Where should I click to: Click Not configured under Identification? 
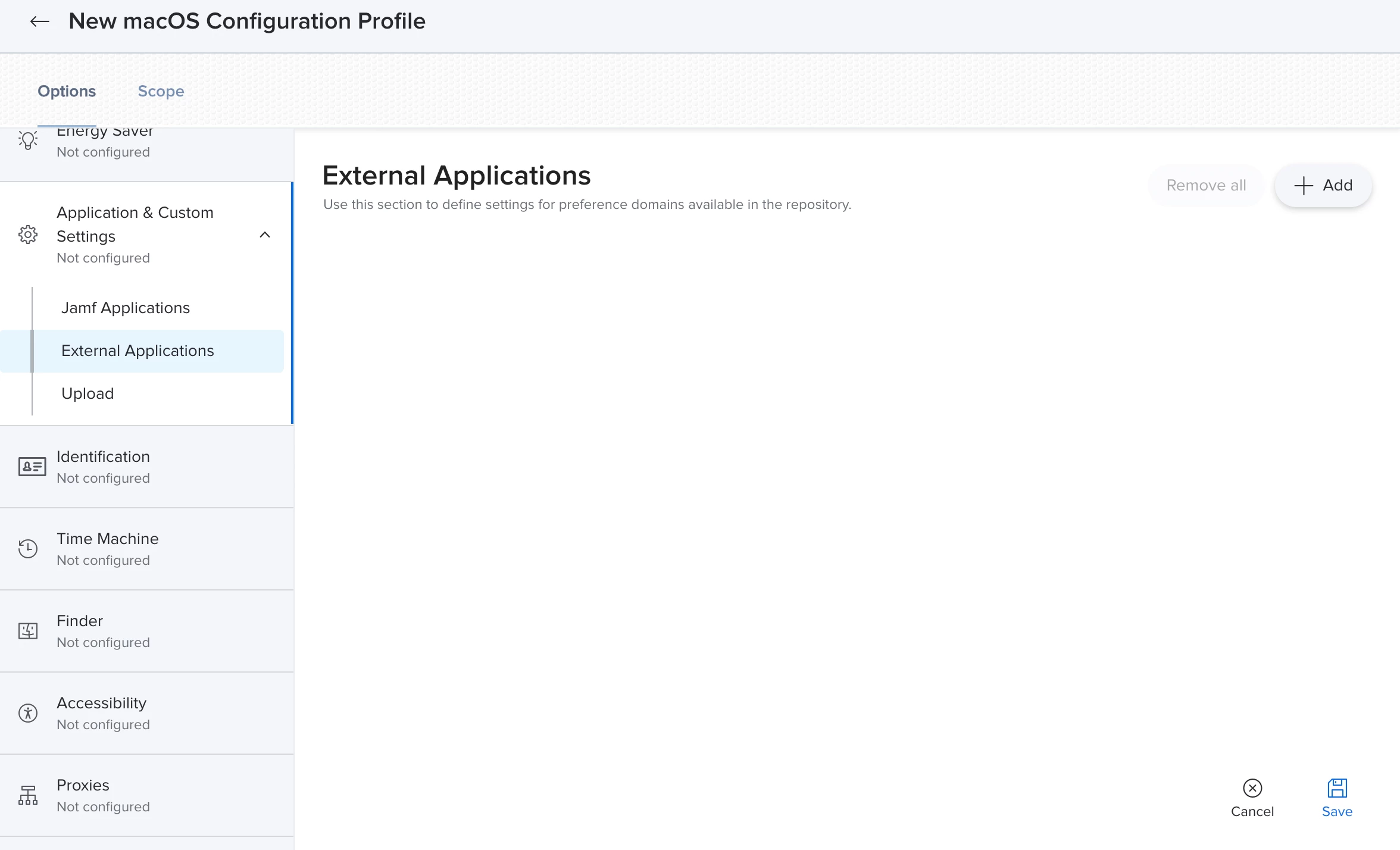[x=103, y=478]
